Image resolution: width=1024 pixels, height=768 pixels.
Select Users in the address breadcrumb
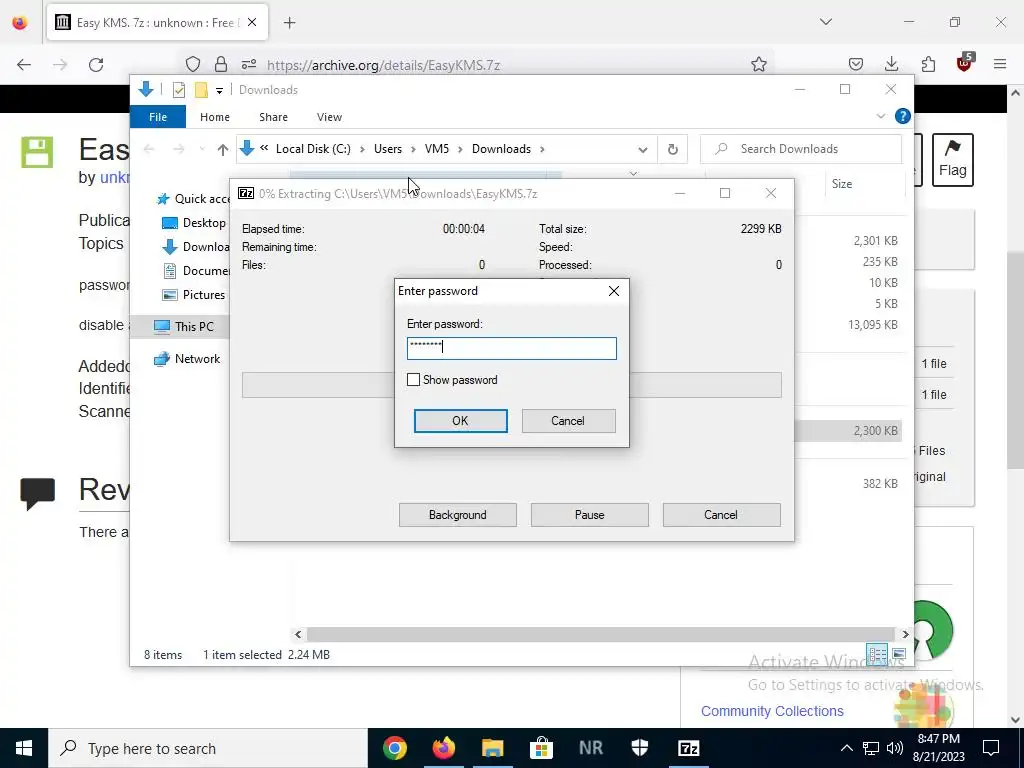(x=388, y=149)
